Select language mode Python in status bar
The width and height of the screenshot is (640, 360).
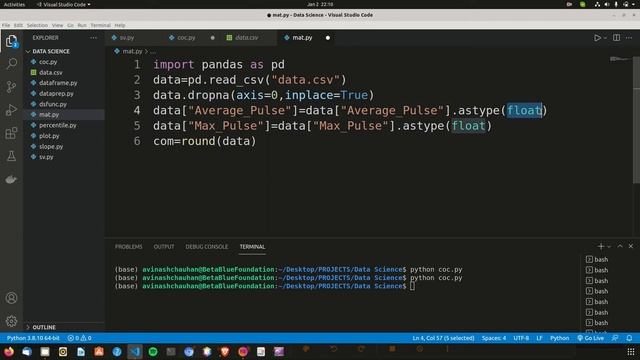point(559,338)
